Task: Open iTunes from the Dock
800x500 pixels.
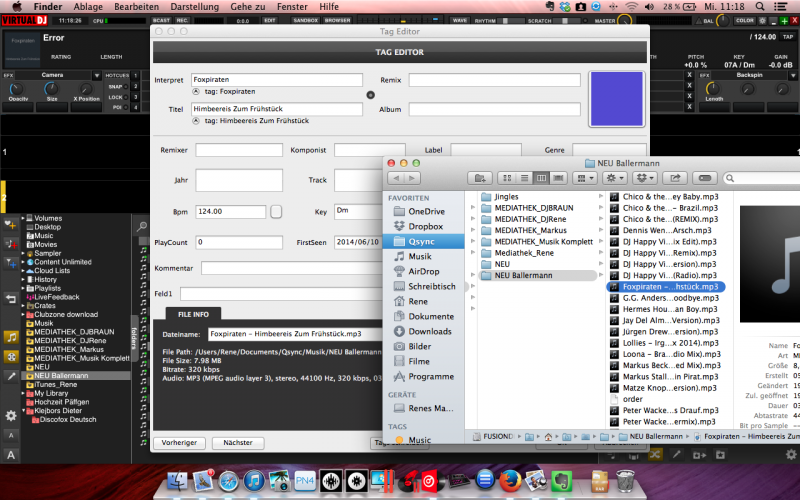Action: [255, 481]
